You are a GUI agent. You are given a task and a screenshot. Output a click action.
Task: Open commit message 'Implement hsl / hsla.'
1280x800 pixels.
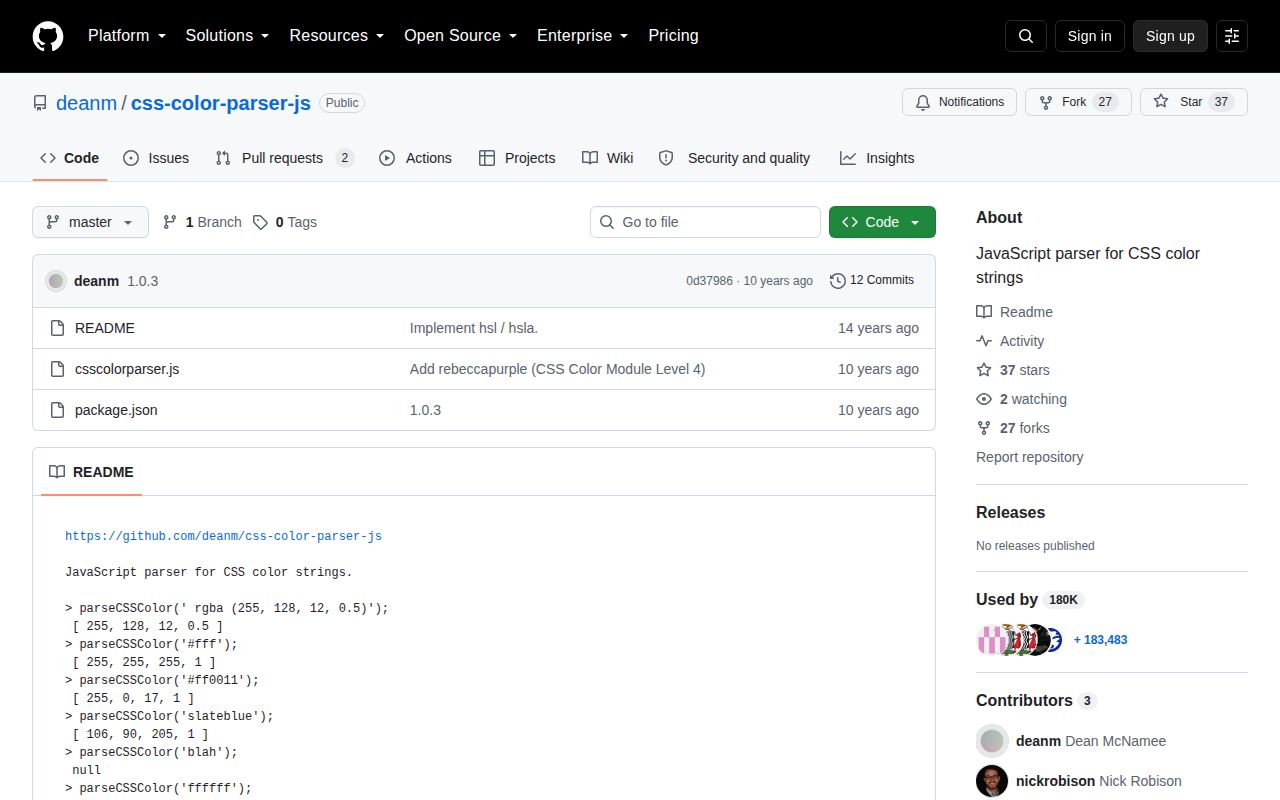click(x=474, y=328)
